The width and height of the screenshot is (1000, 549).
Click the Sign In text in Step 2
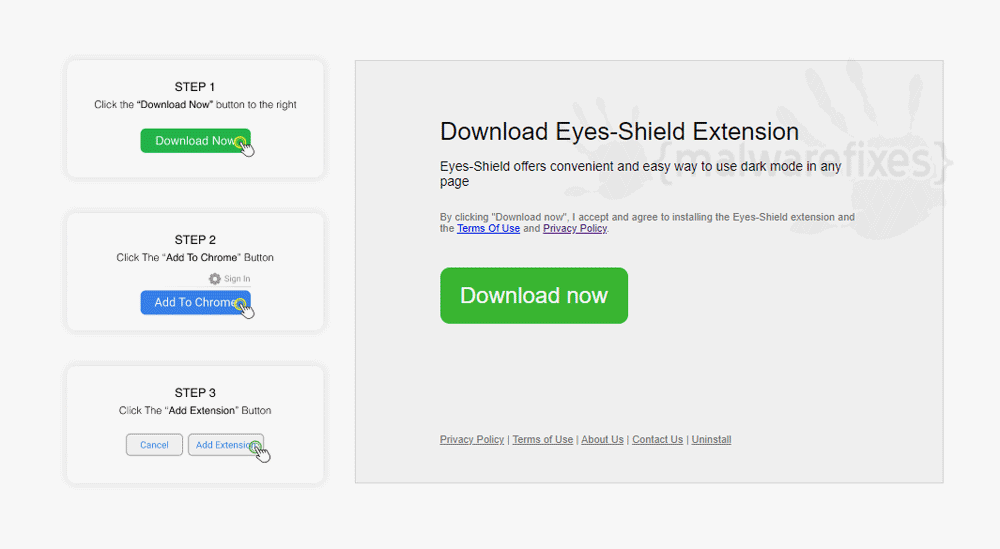[237, 279]
